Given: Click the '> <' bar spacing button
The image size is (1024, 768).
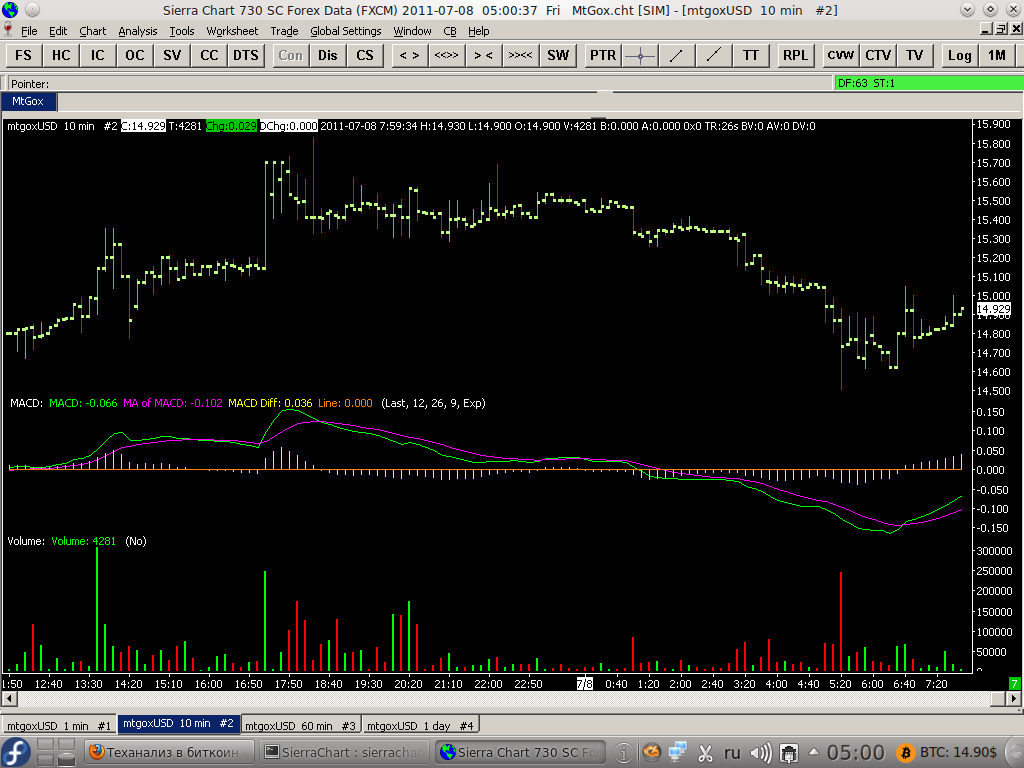Looking at the screenshot, I should 484,56.
